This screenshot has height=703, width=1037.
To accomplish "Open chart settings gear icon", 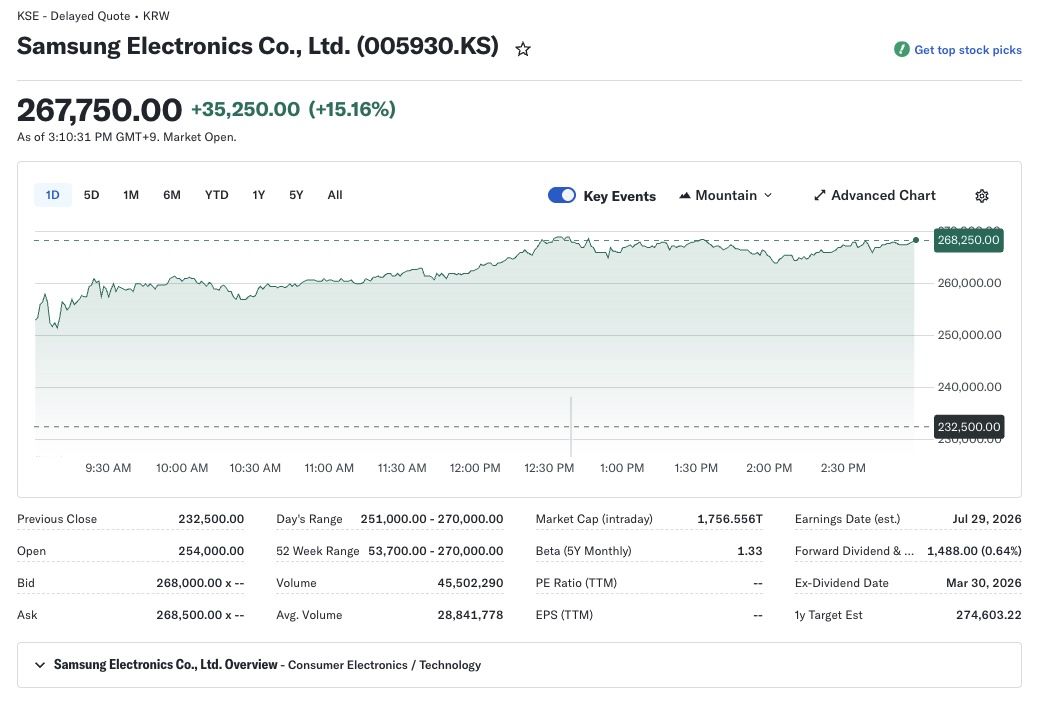I will pyautogui.click(x=981, y=196).
